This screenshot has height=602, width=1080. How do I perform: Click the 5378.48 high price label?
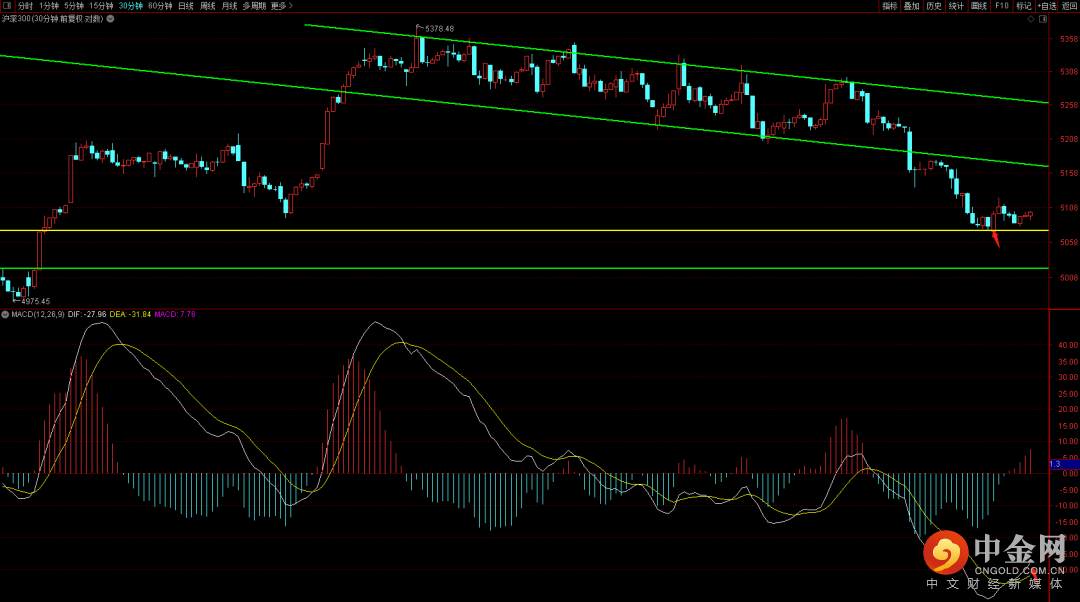point(438,29)
